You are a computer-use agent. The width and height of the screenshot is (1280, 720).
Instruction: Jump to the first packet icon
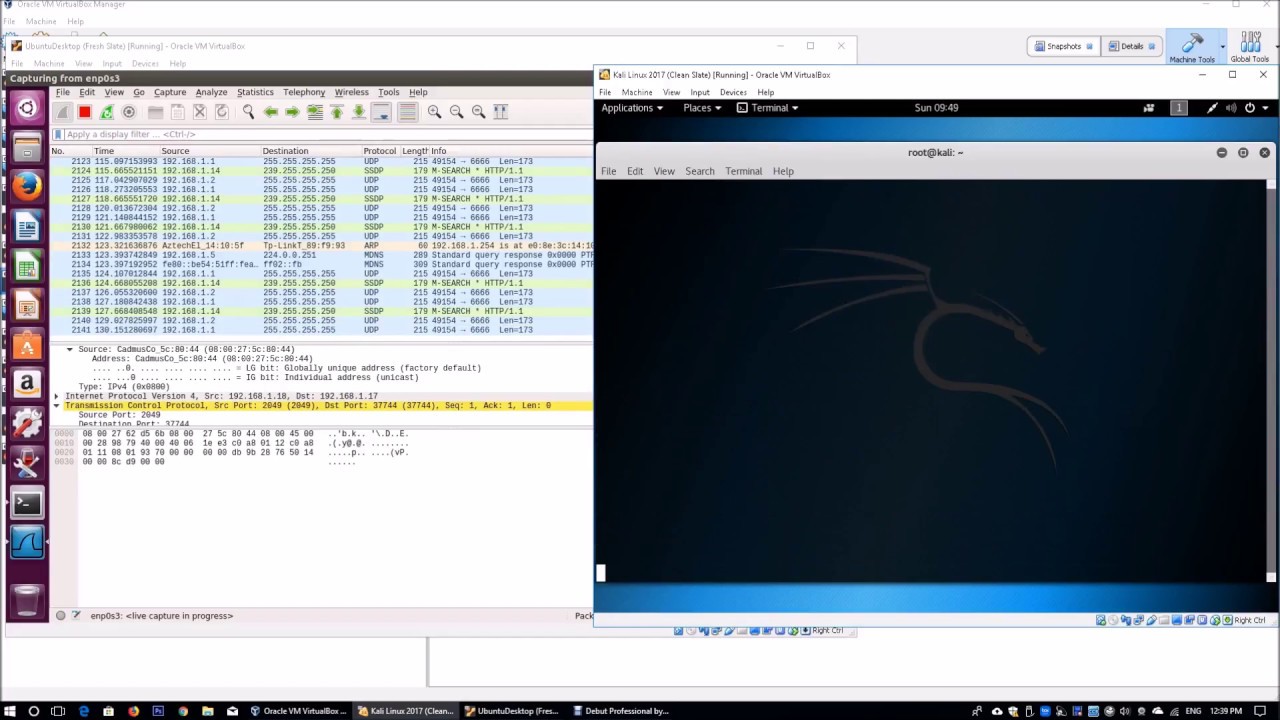(x=337, y=112)
